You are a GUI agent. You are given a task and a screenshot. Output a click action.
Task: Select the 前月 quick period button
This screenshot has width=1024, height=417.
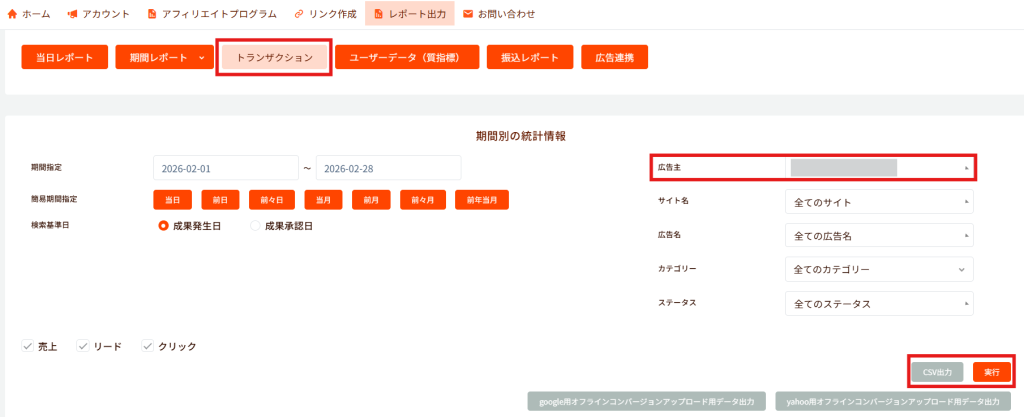371,201
